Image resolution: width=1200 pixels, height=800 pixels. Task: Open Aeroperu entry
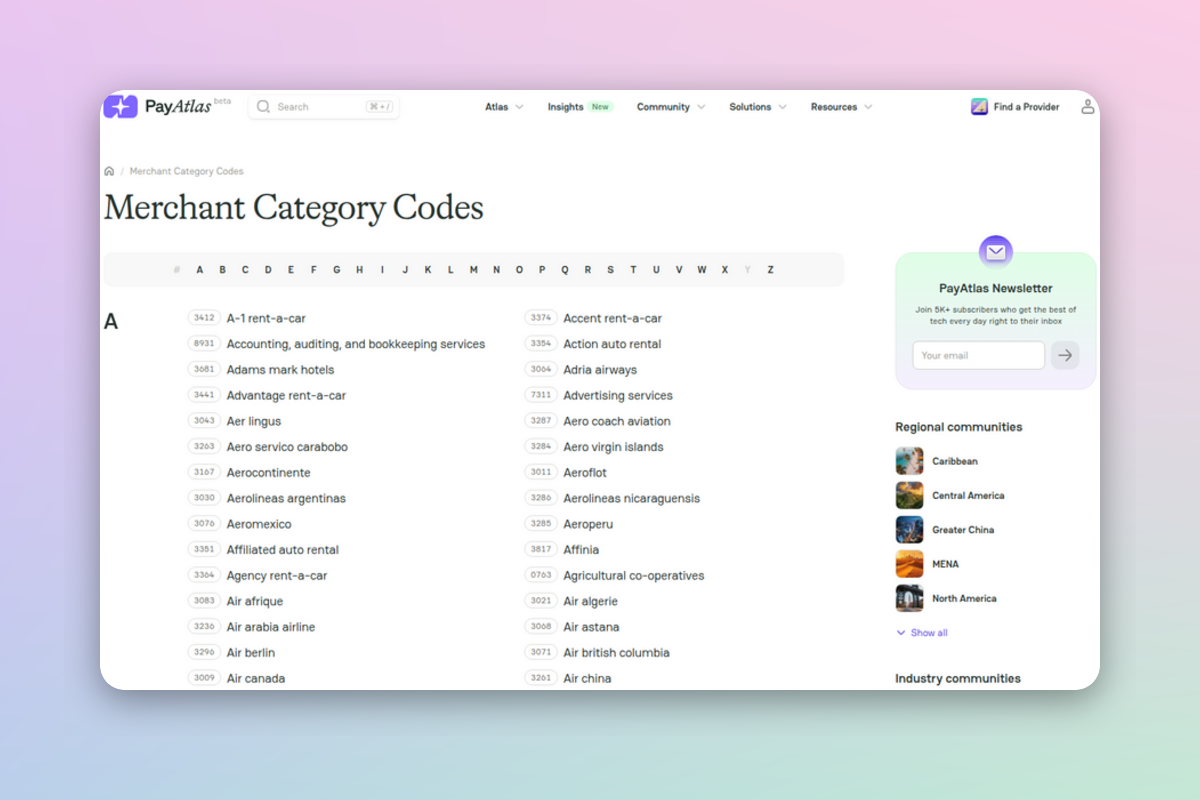point(588,524)
